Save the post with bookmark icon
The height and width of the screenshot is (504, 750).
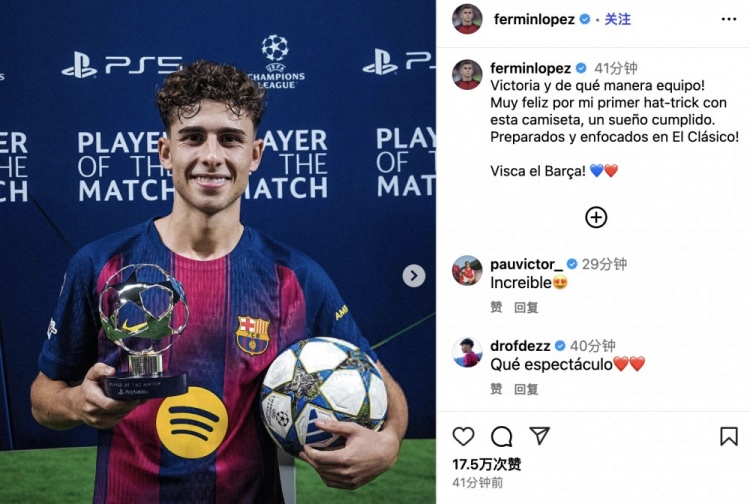click(x=729, y=436)
